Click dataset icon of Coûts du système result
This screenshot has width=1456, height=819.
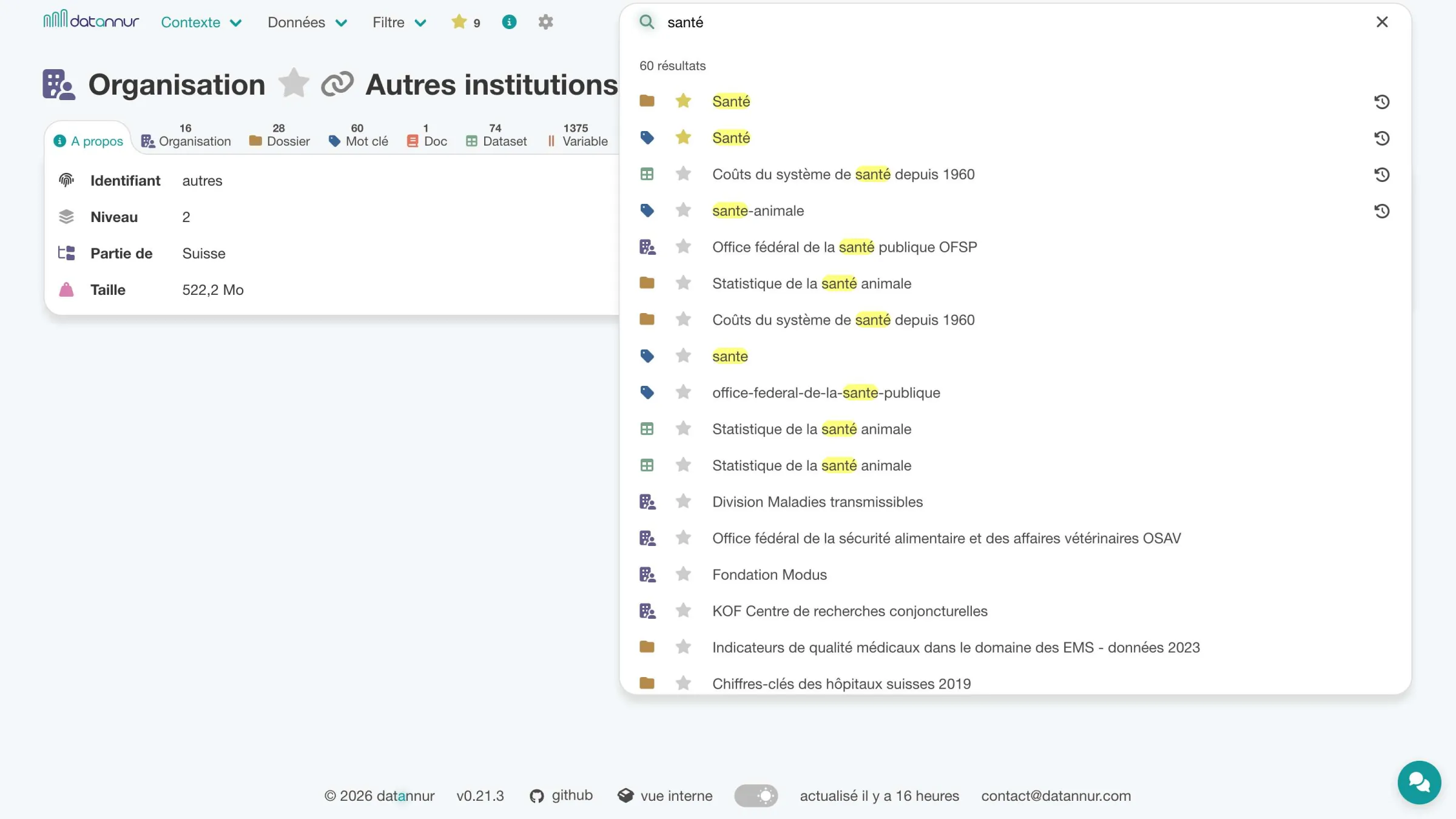click(647, 174)
